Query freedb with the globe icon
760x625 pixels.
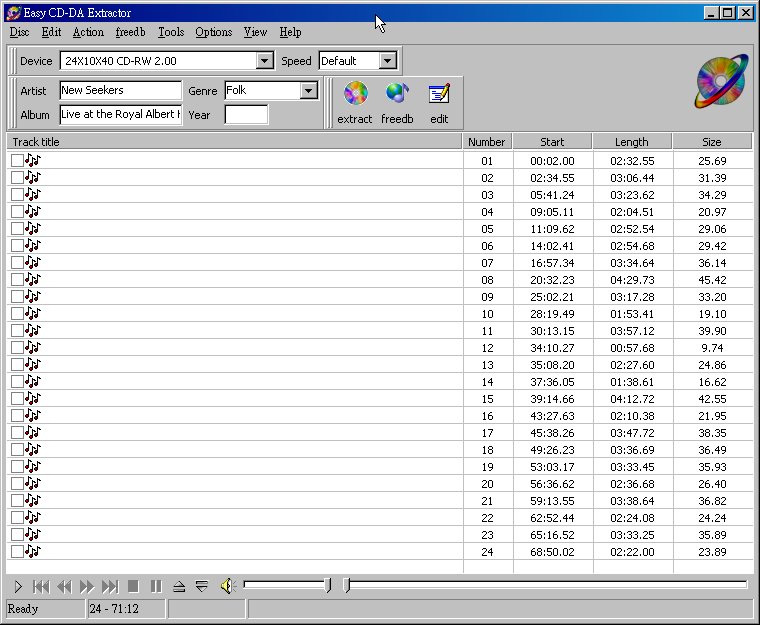pyautogui.click(x=397, y=93)
